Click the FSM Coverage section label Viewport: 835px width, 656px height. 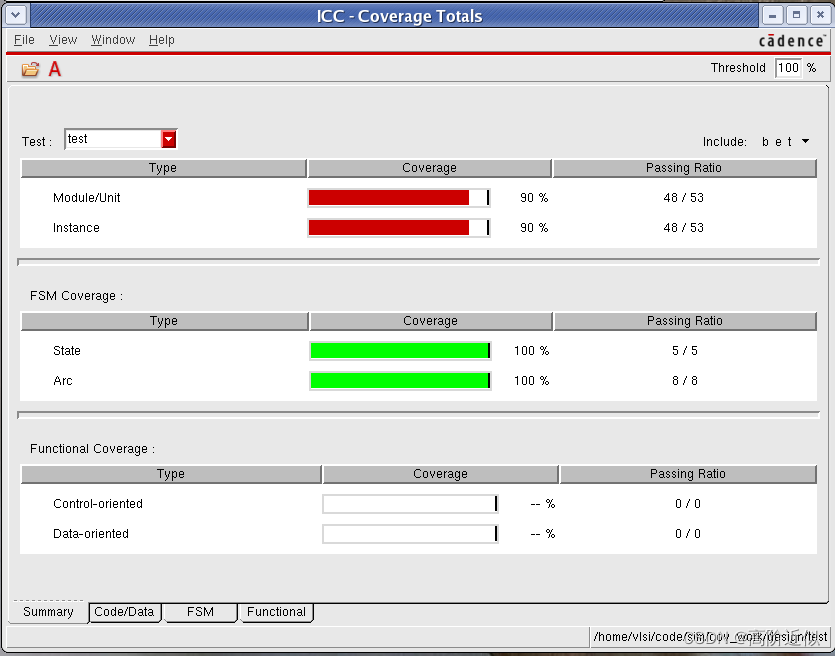point(76,296)
